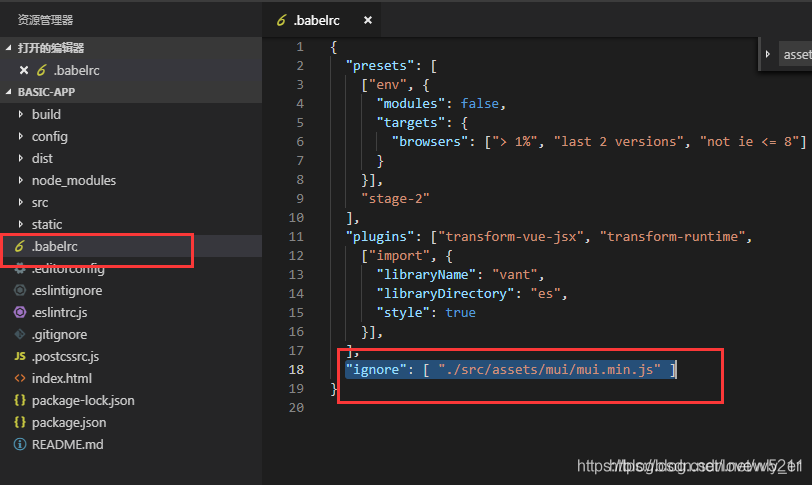This screenshot has width=812, height=485.
Task: Open the .gitignore file
Action: (131, 334)
